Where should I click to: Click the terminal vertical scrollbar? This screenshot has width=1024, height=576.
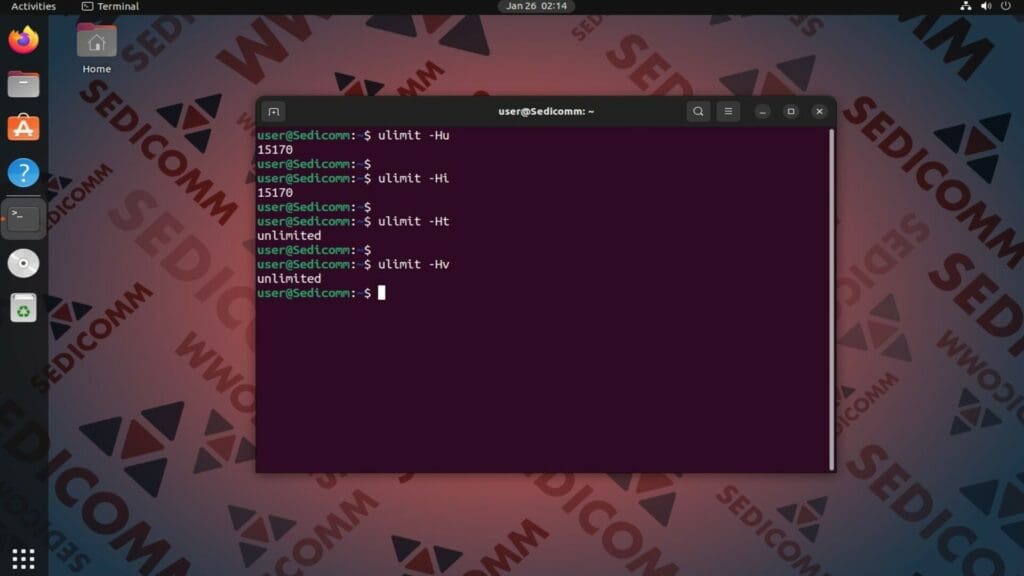831,299
